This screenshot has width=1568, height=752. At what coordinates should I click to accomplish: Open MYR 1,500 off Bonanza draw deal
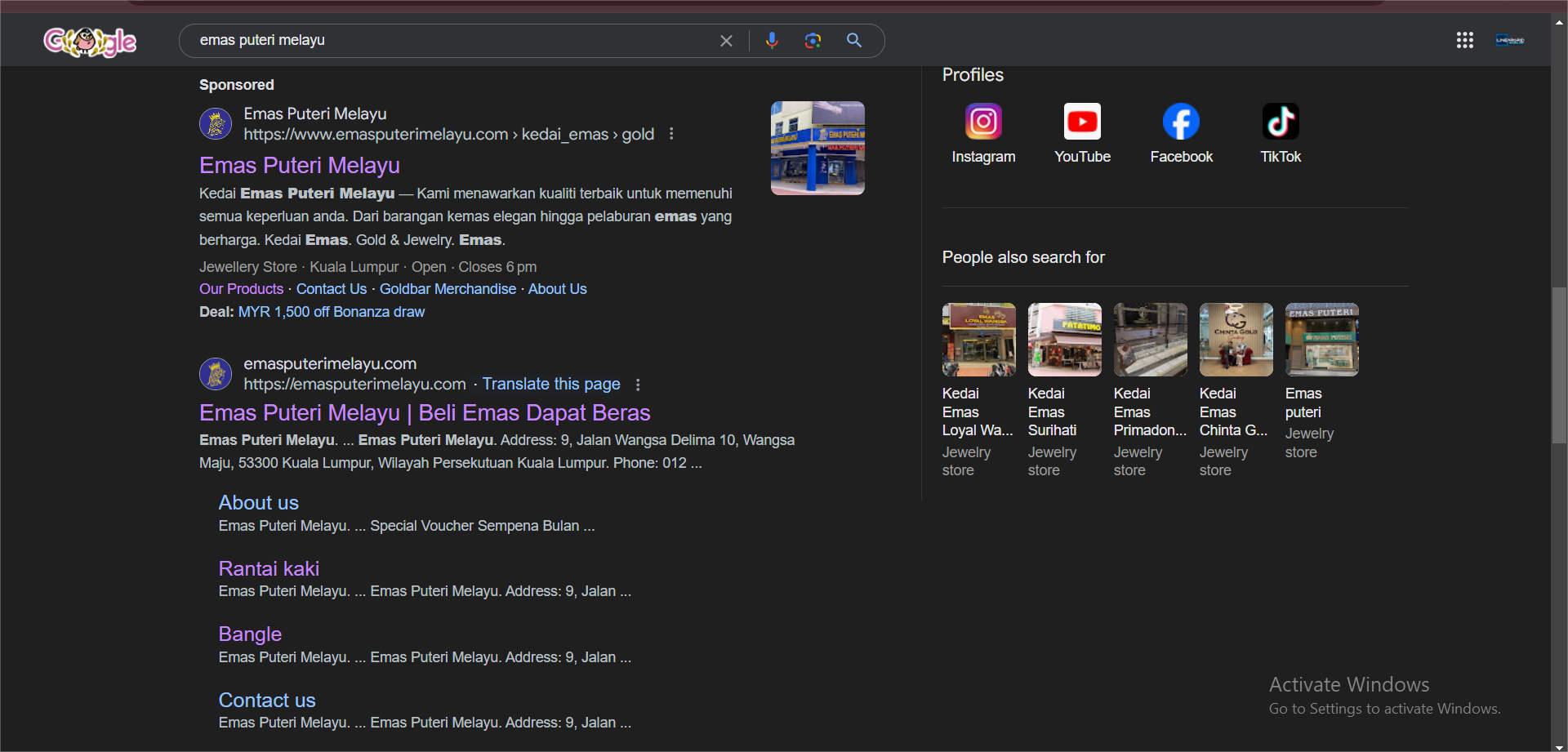click(332, 312)
